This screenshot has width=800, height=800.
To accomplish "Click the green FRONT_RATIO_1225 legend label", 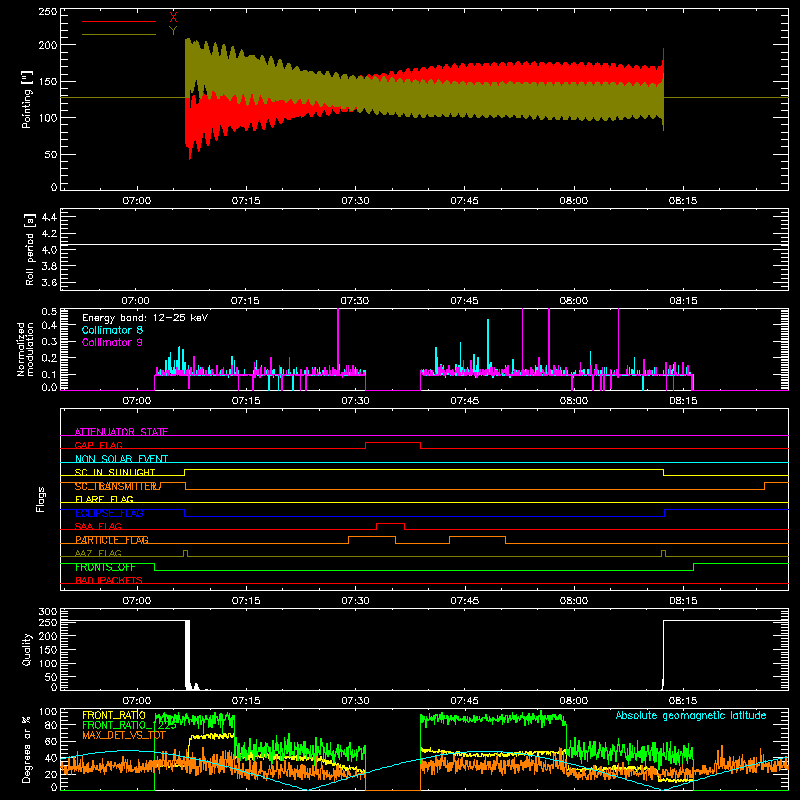I will [129, 725].
